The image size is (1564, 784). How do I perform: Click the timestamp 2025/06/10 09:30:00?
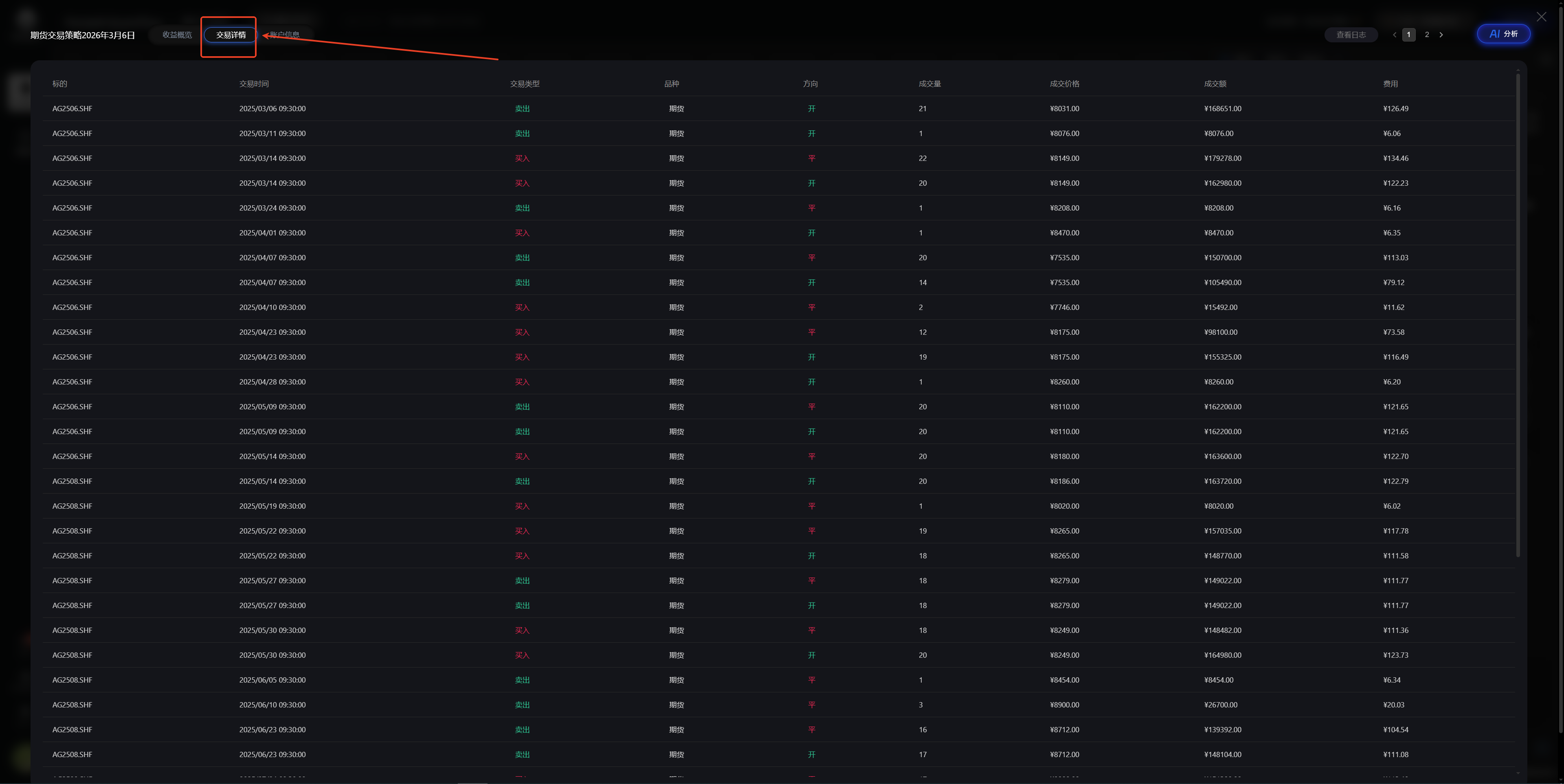coord(272,705)
